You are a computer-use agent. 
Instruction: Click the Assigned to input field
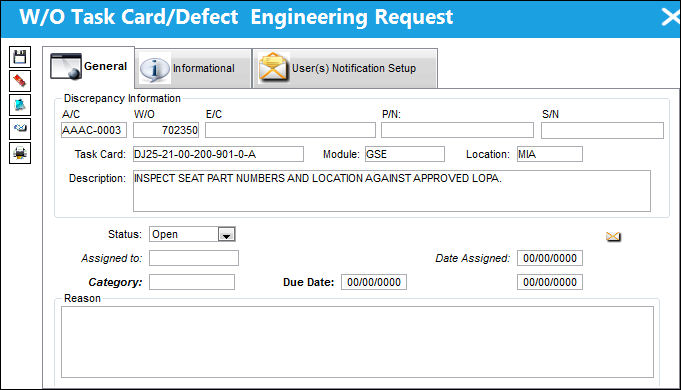click(194, 258)
